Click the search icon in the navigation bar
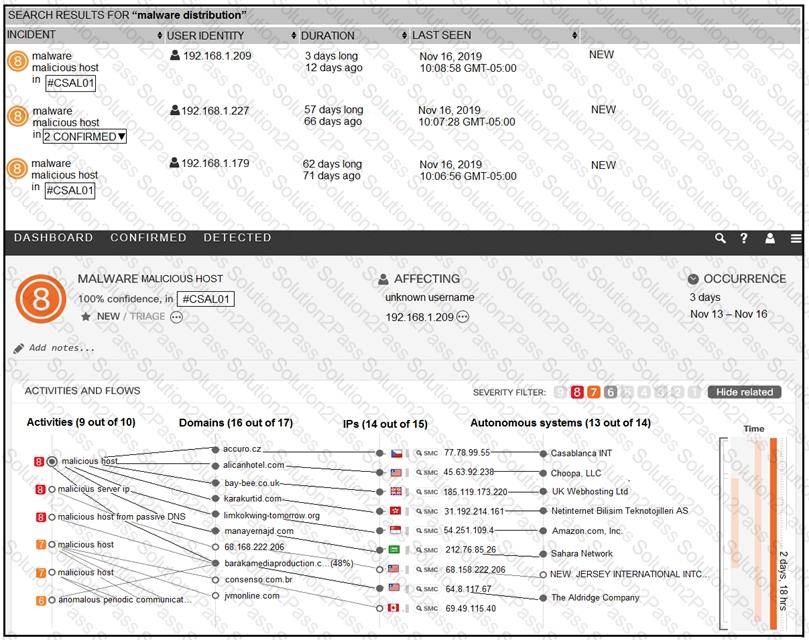Viewport: 809px width, 640px height. pos(720,239)
